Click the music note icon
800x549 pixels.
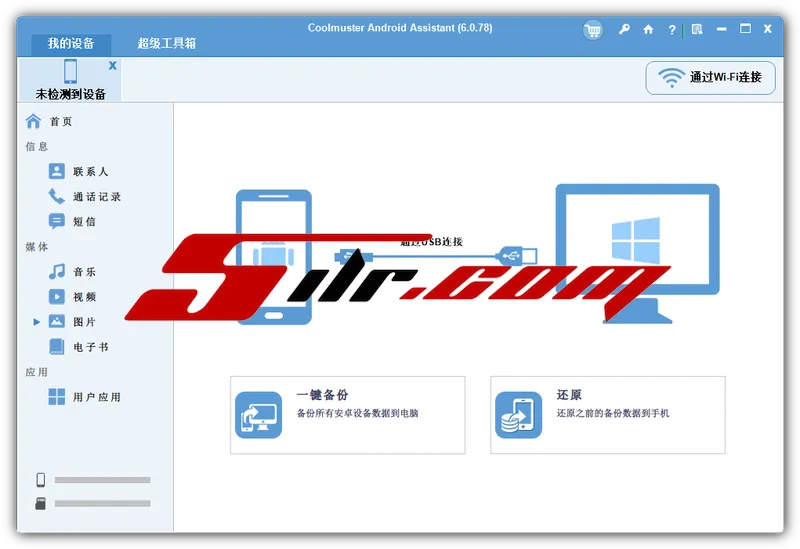point(57,271)
